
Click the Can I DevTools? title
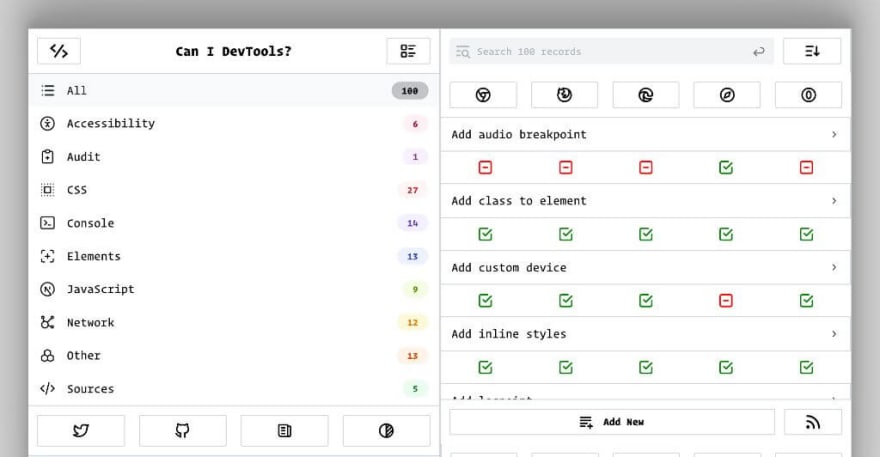pos(233,51)
